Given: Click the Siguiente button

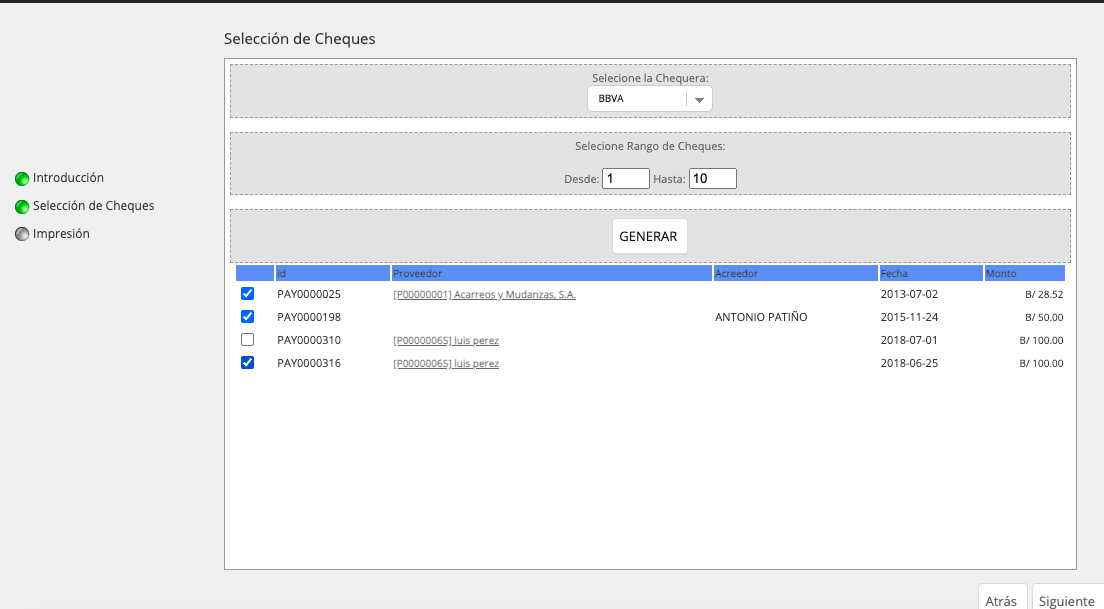Looking at the screenshot, I should [1067, 598].
